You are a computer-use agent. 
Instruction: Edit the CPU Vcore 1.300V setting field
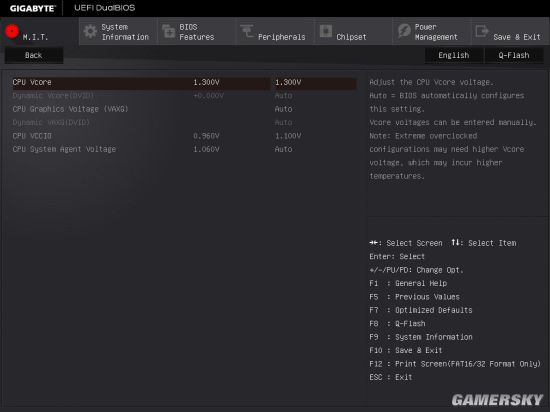(315, 82)
